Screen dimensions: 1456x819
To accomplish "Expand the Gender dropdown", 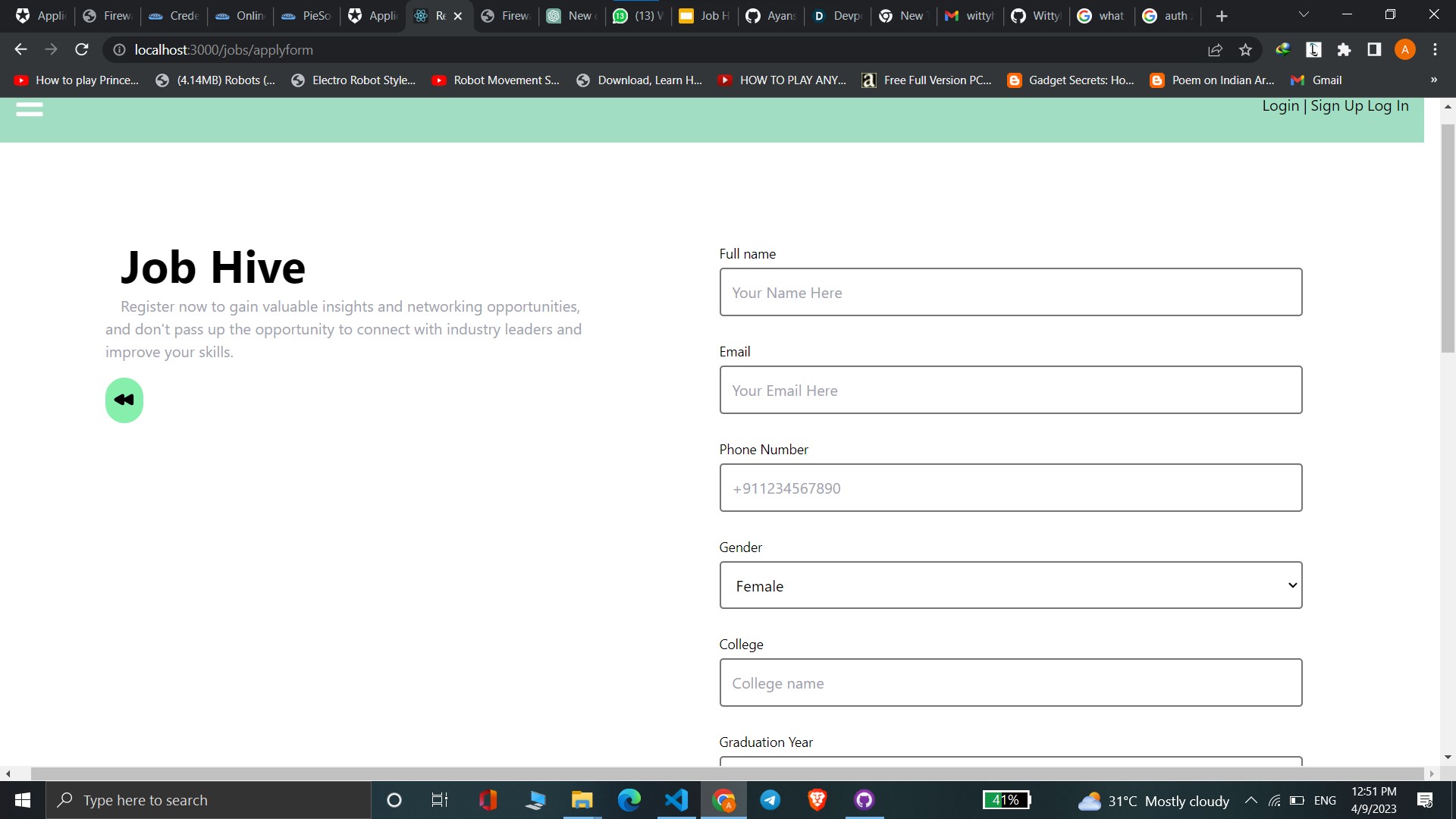I will 1010,585.
